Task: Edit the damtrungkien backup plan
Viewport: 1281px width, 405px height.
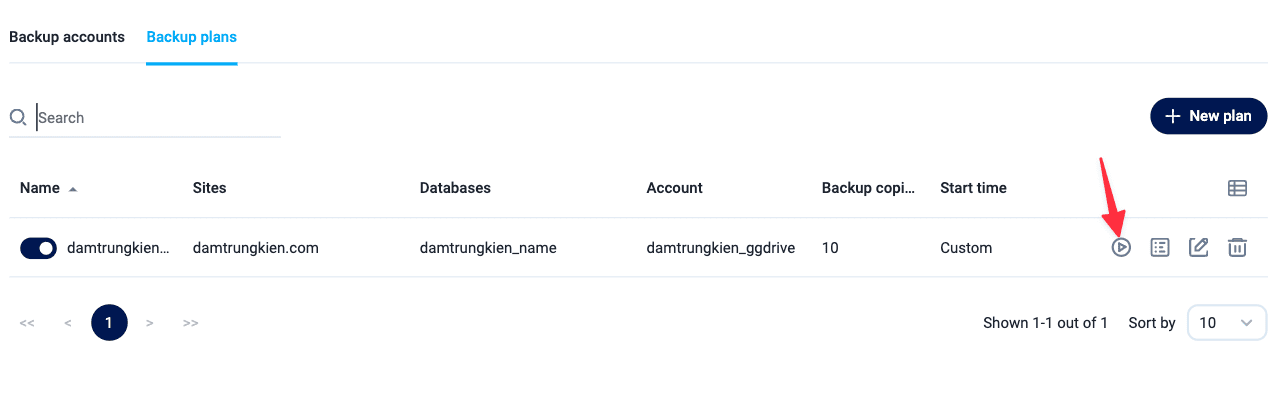Action: (x=1198, y=247)
